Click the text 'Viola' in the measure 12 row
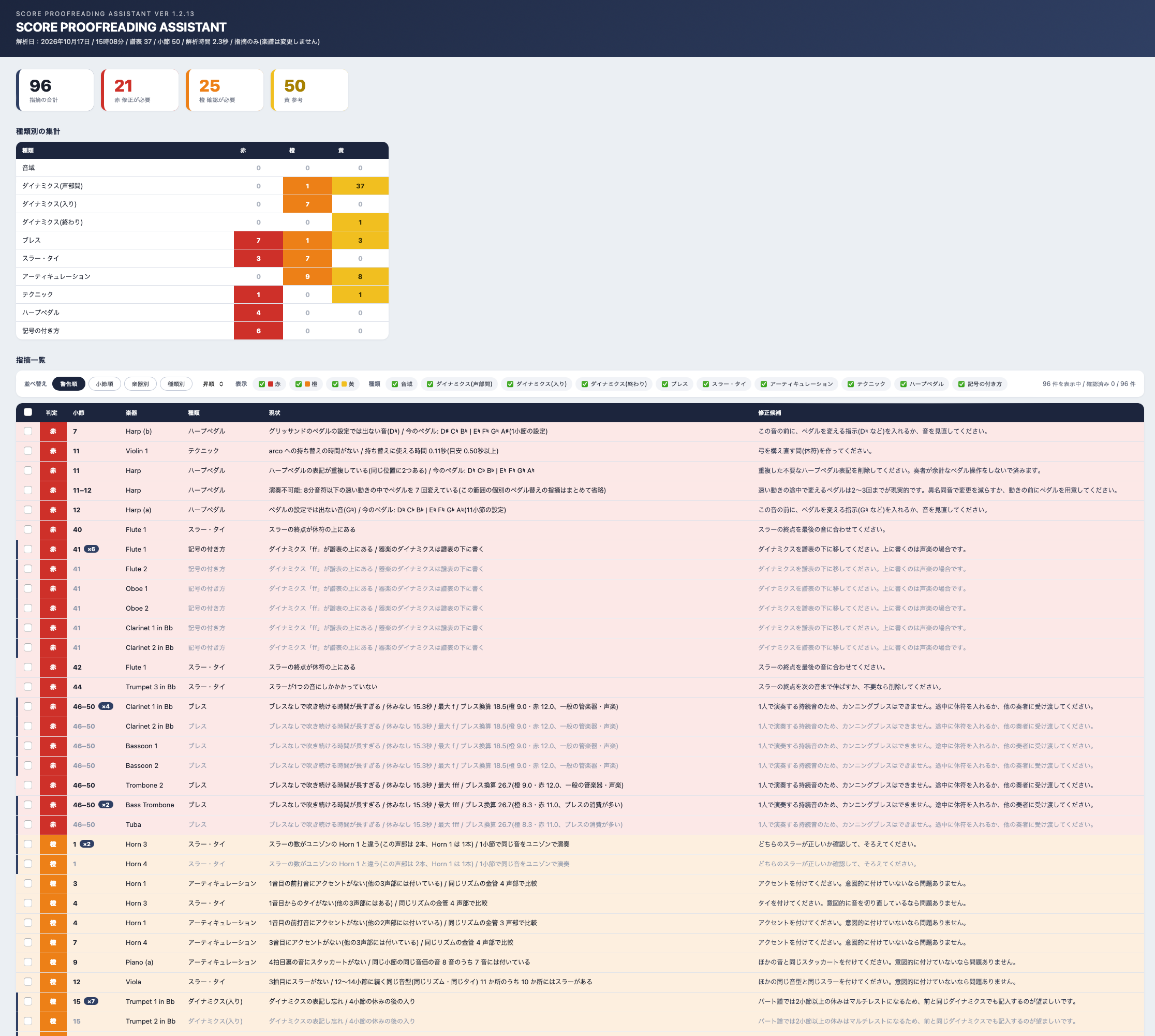 [x=133, y=982]
